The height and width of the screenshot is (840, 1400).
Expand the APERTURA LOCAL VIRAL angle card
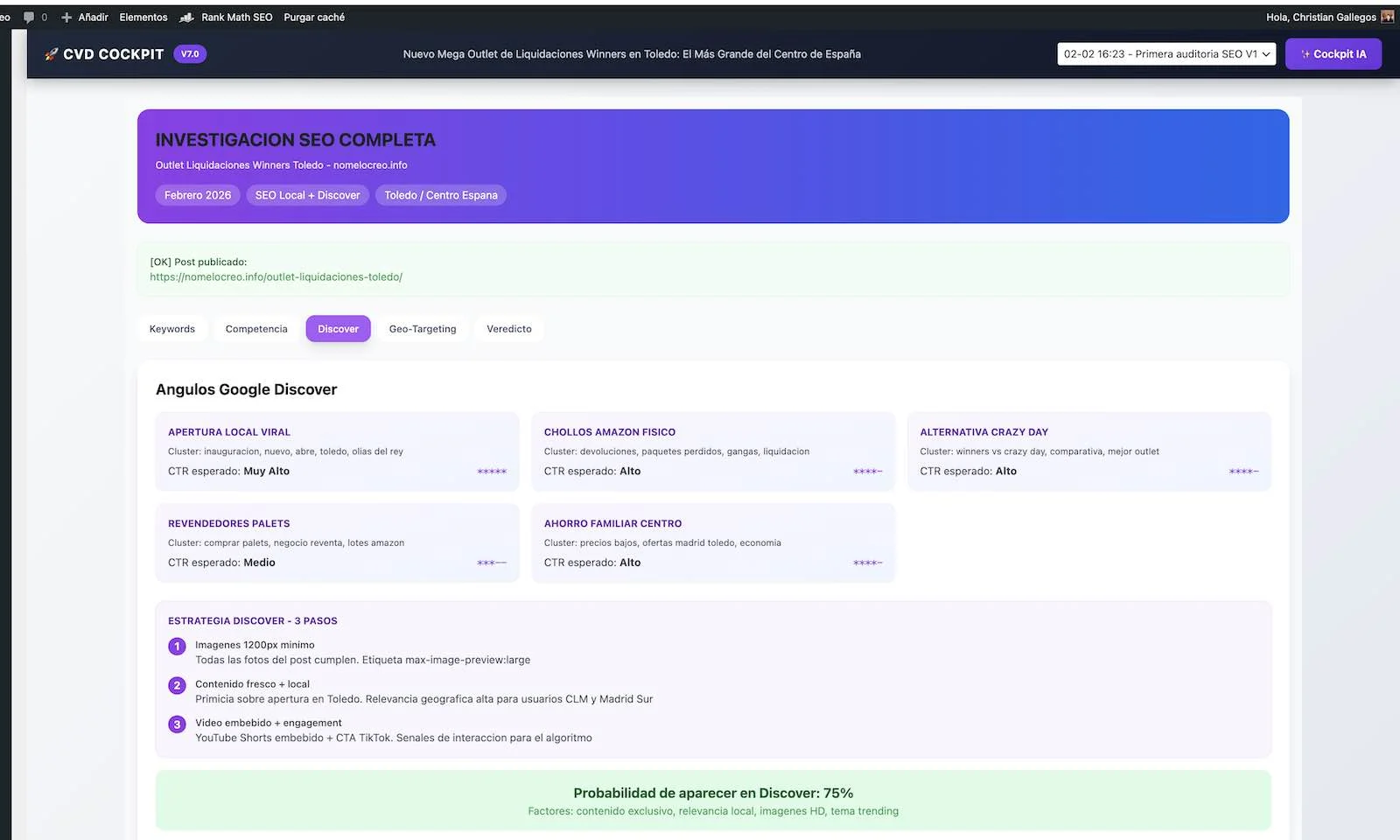click(x=337, y=451)
